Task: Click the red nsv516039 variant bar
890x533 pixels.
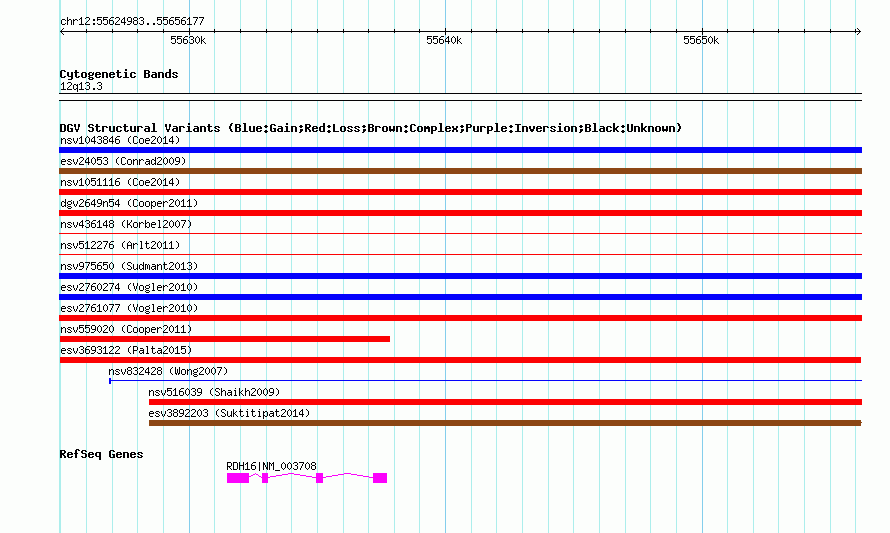Action: click(x=505, y=402)
